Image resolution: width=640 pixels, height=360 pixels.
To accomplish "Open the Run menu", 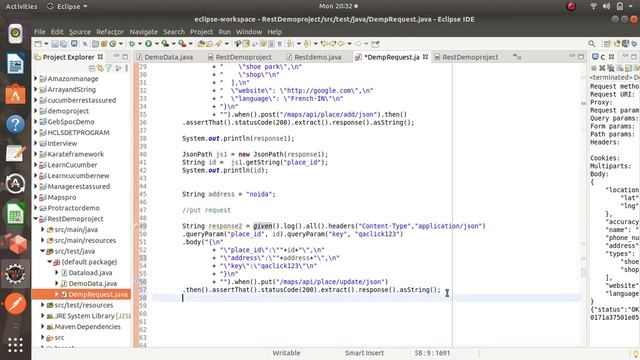I will (x=224, y=31).
